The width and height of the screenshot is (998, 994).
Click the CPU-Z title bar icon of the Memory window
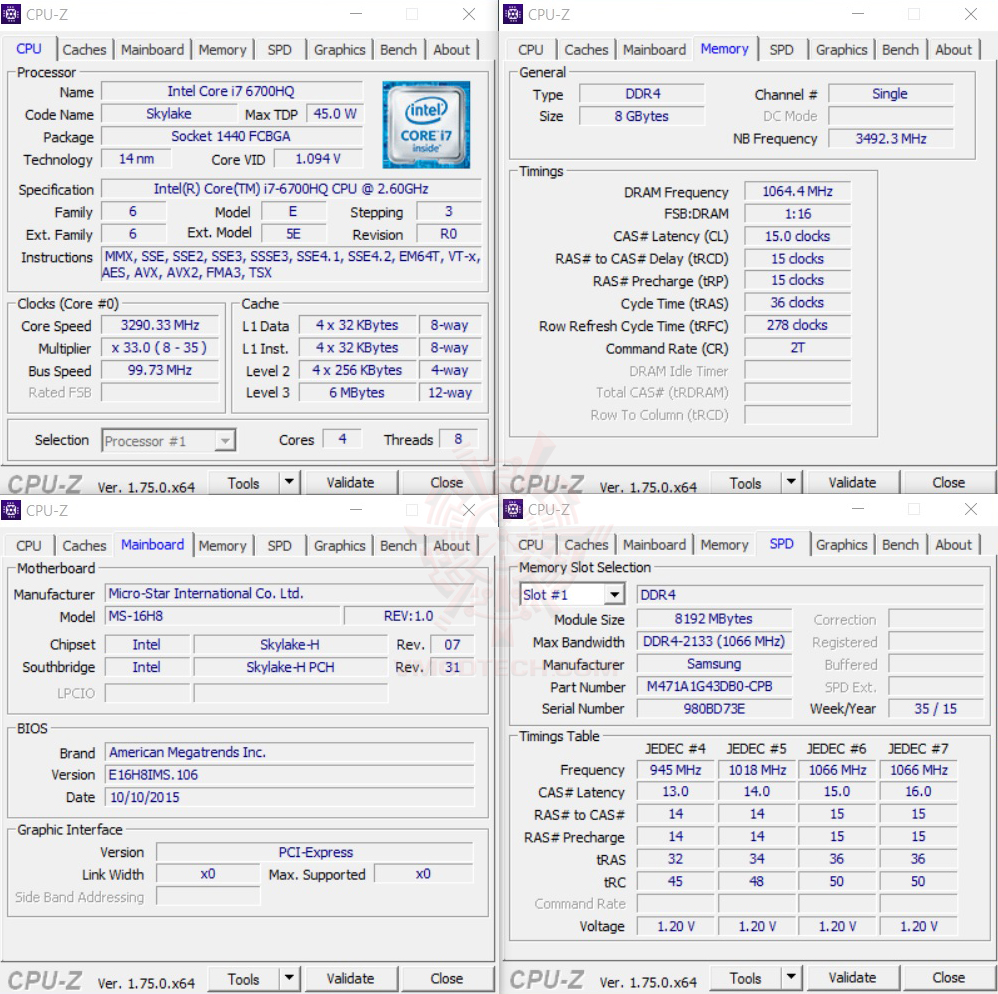point(513,13)
